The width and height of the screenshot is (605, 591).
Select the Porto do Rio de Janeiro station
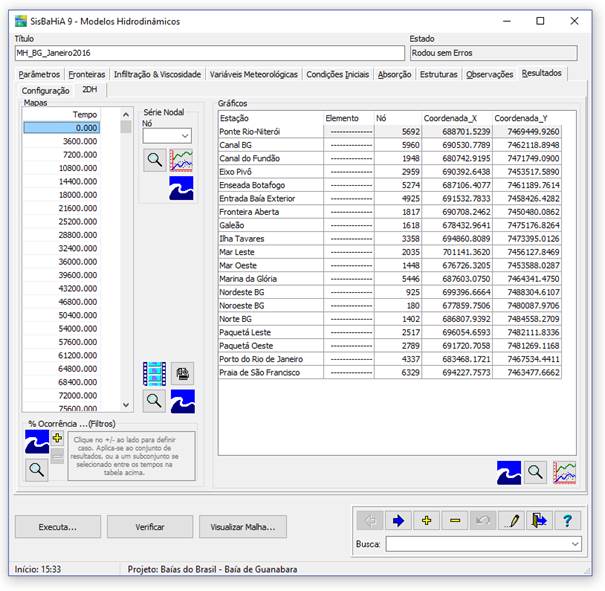pos(390,359)
